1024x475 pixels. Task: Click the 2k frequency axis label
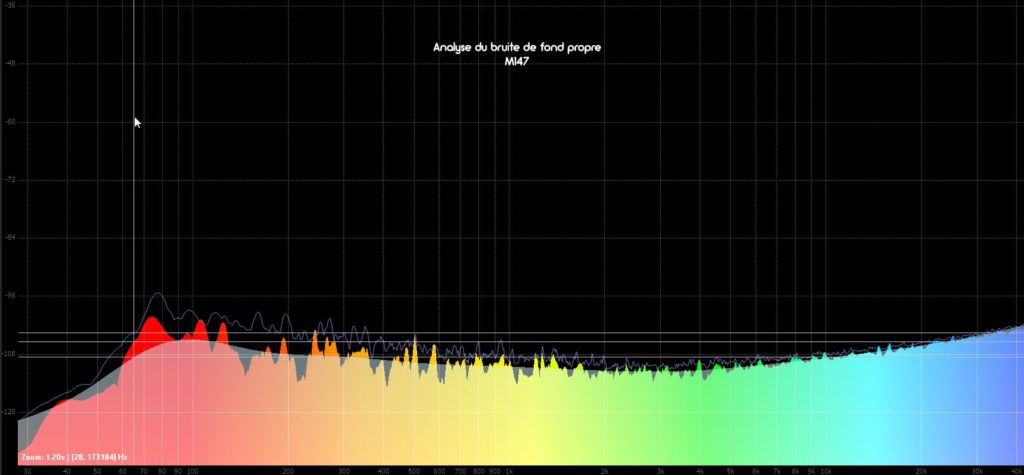click(x=605, y=469)
